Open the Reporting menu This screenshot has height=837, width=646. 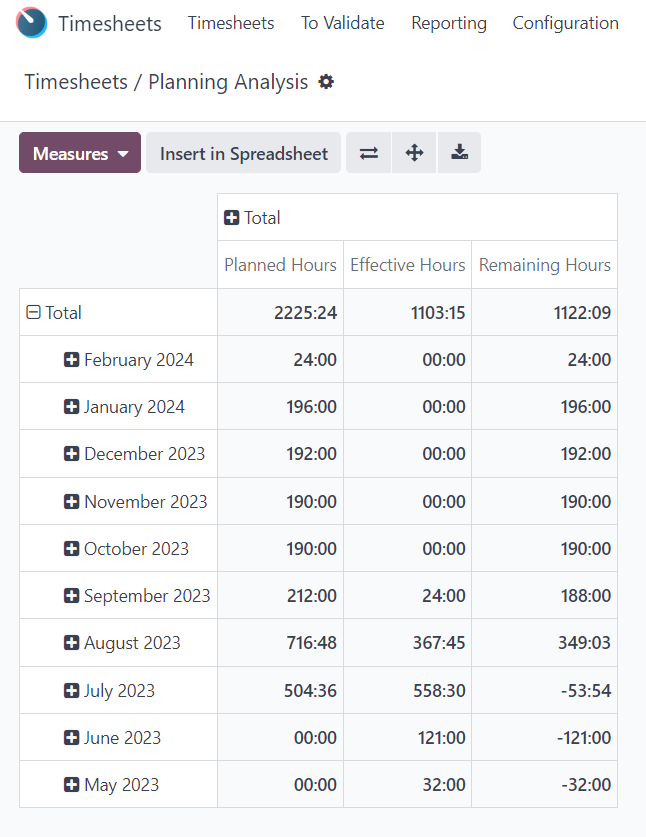[x=449, y=23]
